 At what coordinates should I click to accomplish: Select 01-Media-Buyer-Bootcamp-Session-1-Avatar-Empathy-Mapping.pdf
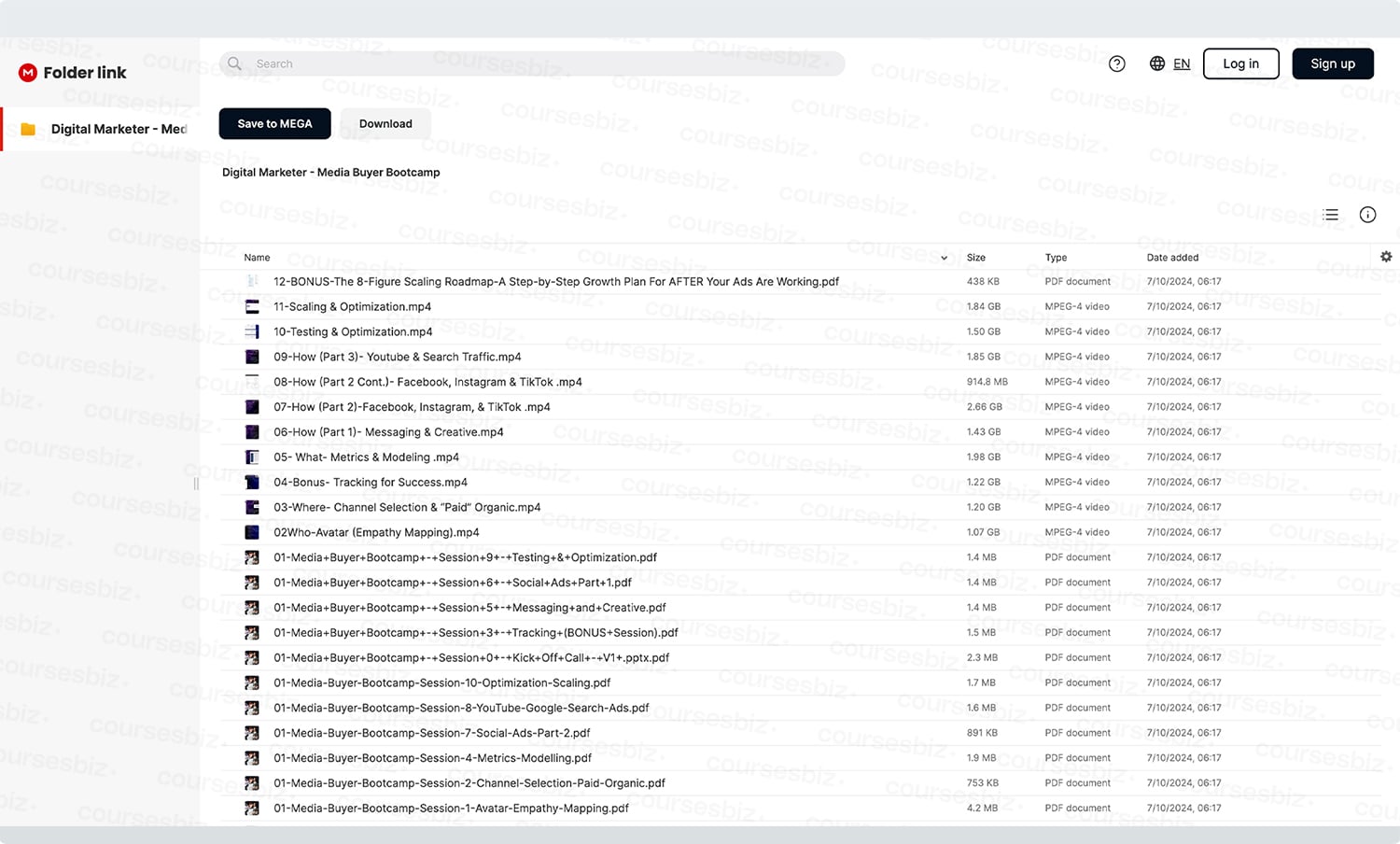pyautogui.click(x=451, y=809)
